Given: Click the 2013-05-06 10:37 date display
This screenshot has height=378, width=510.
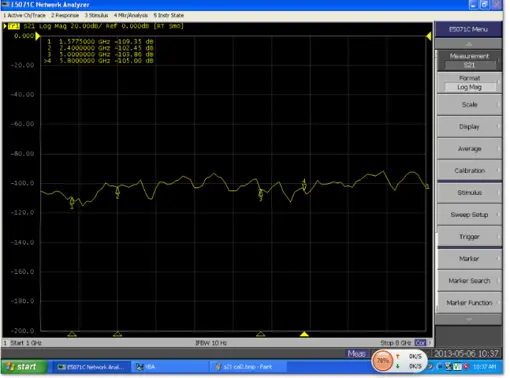Looking at the screenshot, I should point(466,353).
